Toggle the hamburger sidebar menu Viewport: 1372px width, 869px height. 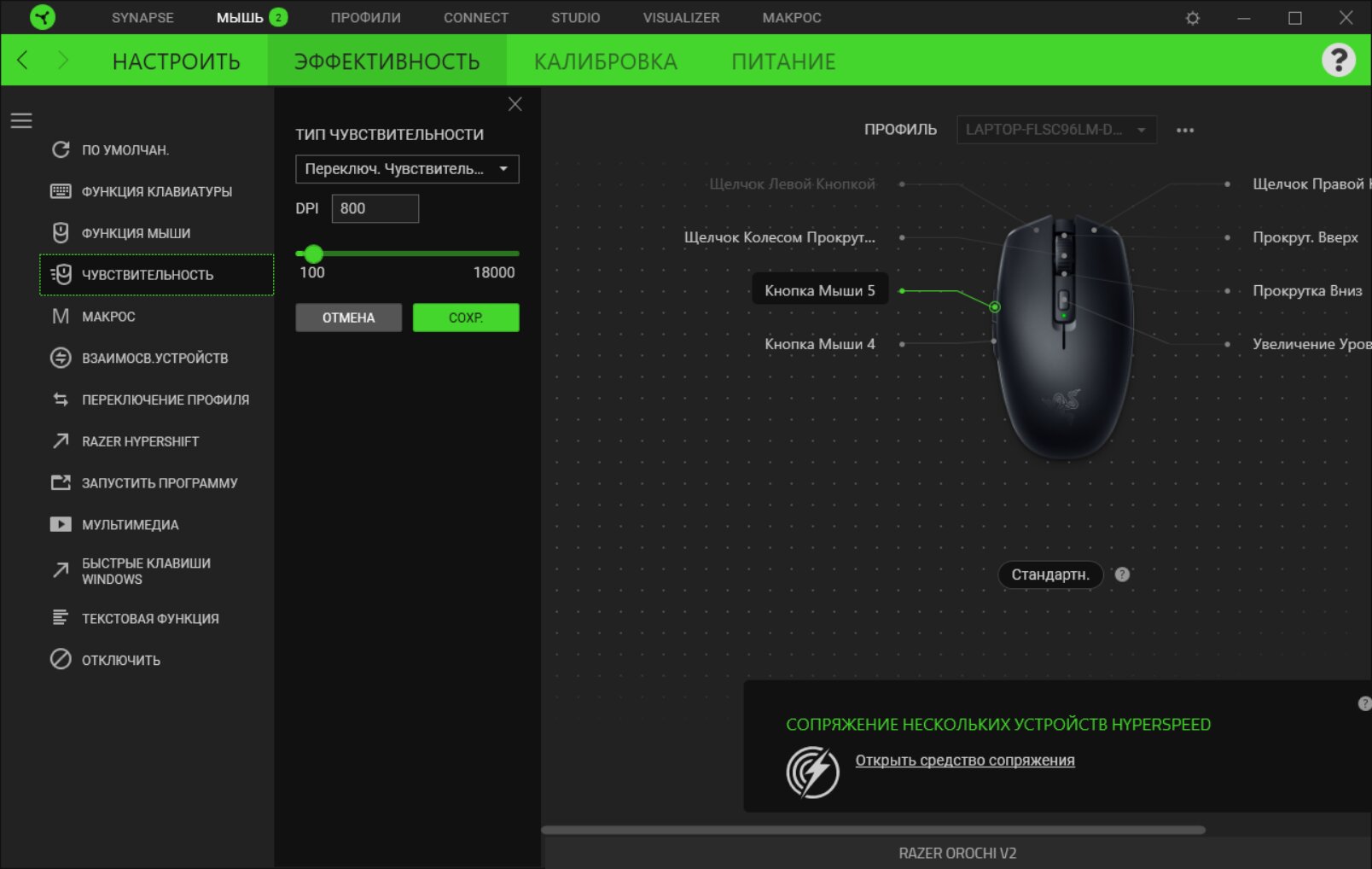[x=21, y=120]
